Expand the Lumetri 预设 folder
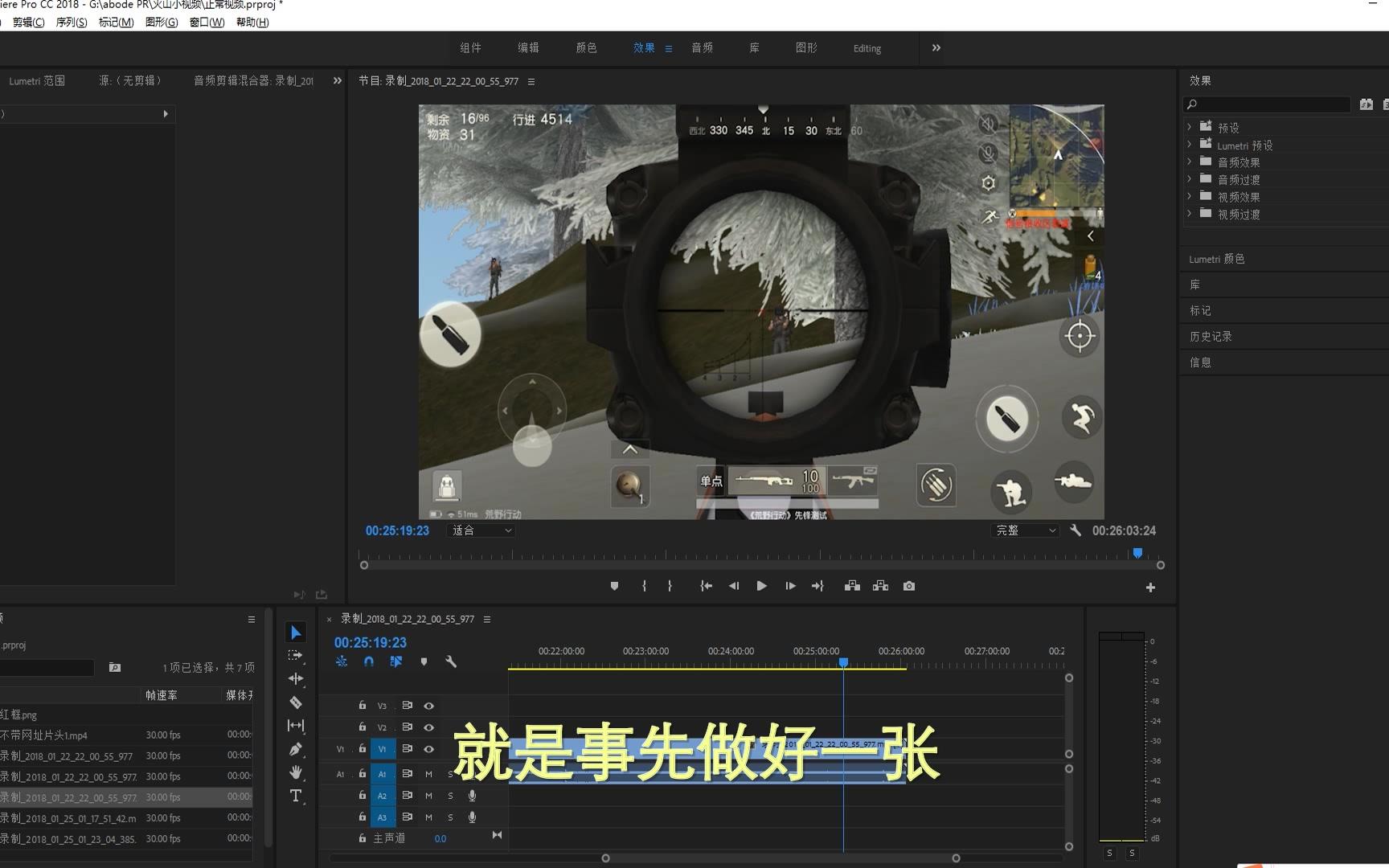Viewport: 1389px width, 868px height. coord(1190,145)
